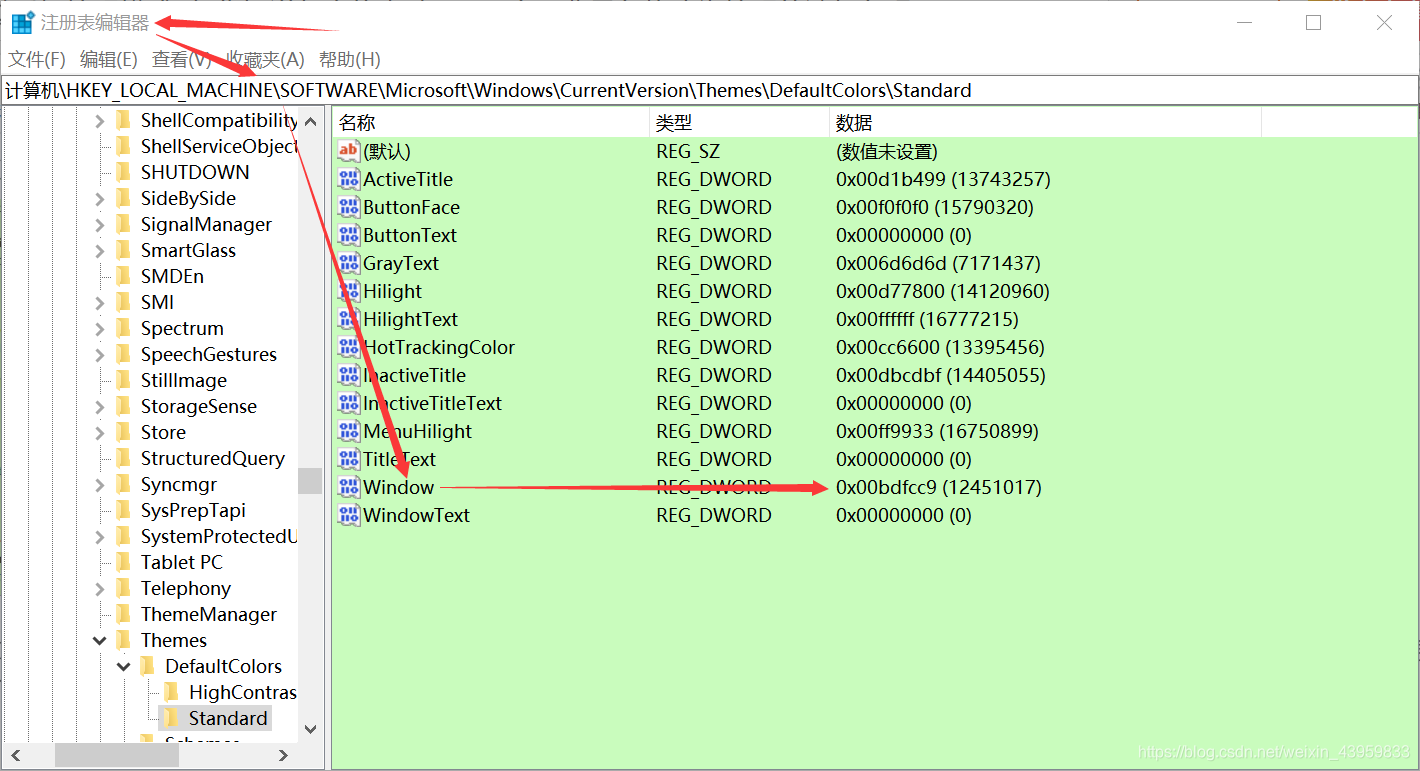Click the StillImage folder icon
Viewport: 1420px width, 771px height.
[x=124, y=380]
